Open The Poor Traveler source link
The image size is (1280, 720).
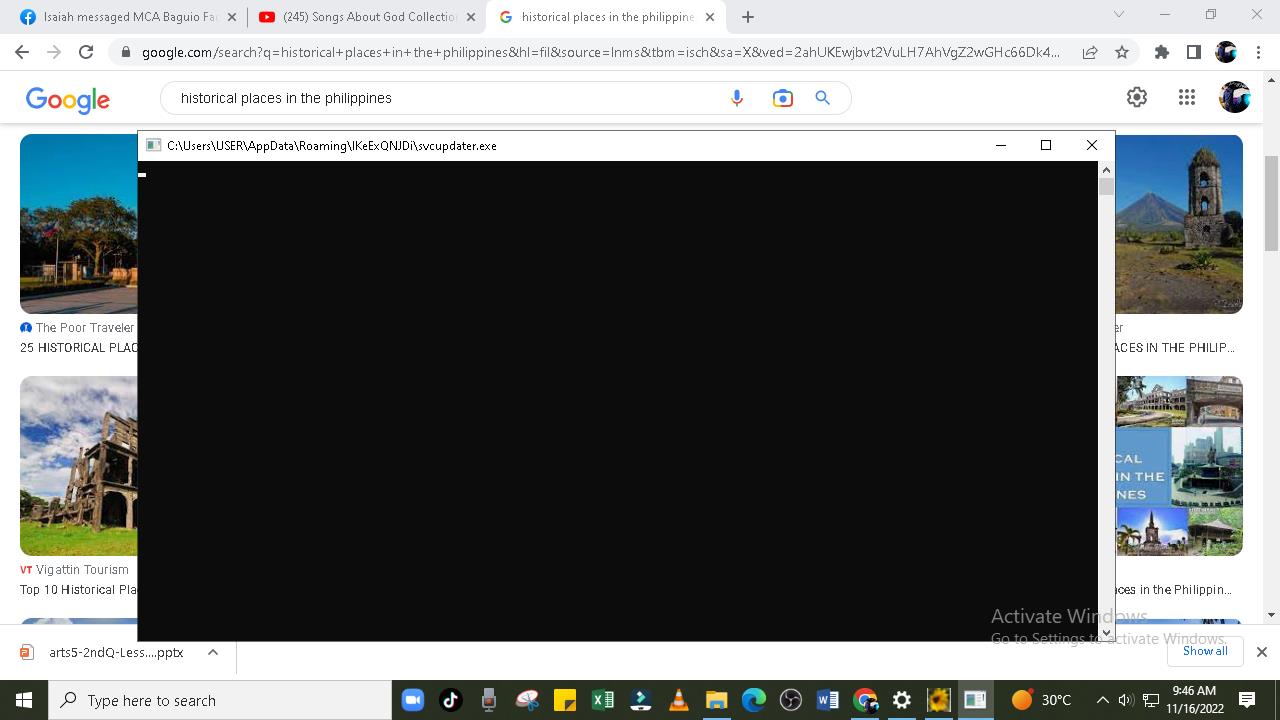(x=84, y=328)
